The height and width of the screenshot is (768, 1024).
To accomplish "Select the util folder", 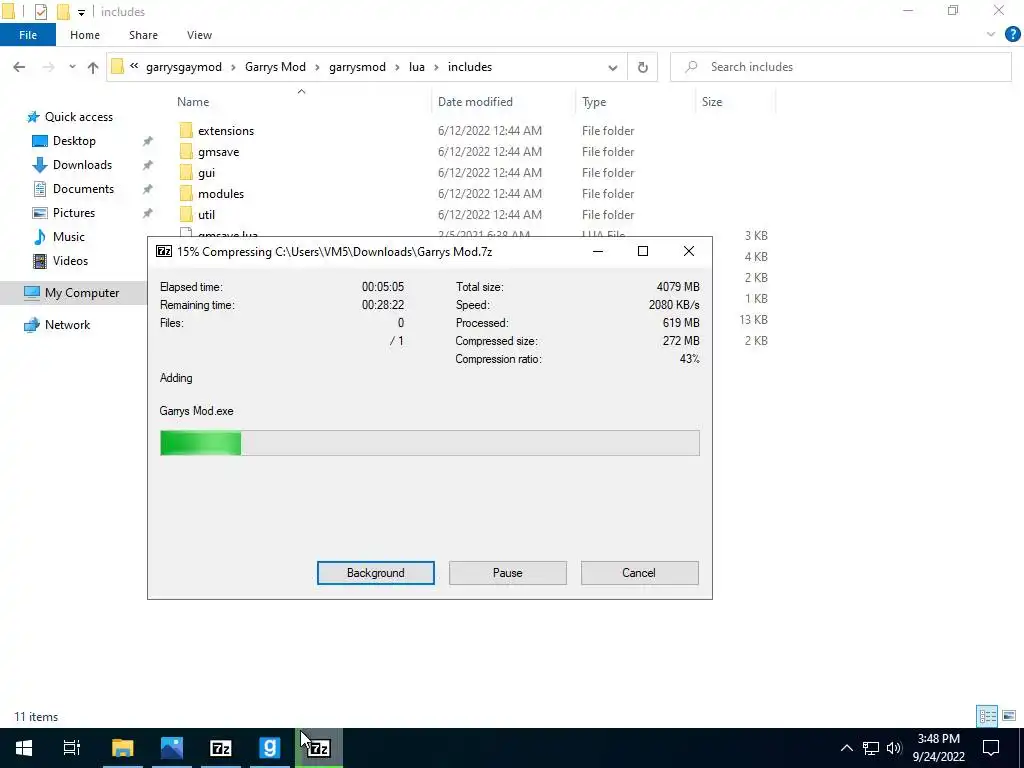I will pyautogui.click(x=206, y=214).
